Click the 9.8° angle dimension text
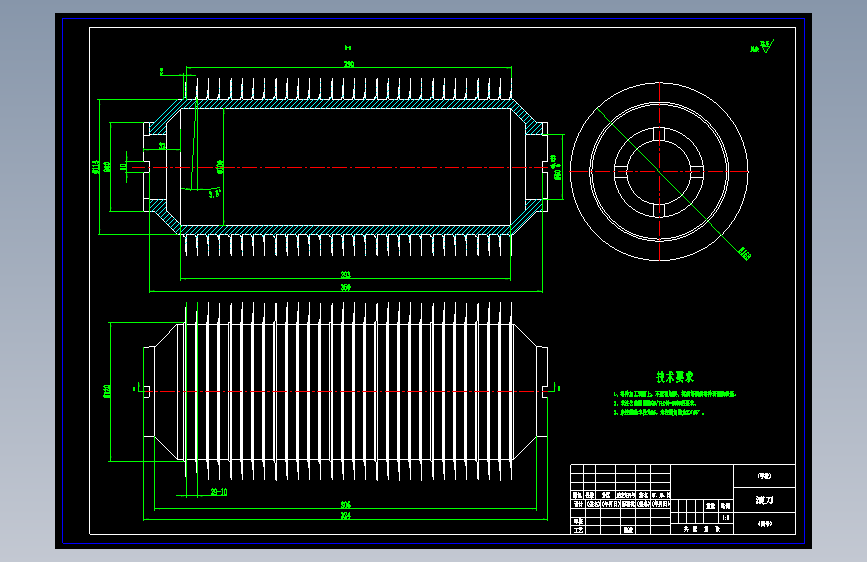 click(x=215, y=194)
